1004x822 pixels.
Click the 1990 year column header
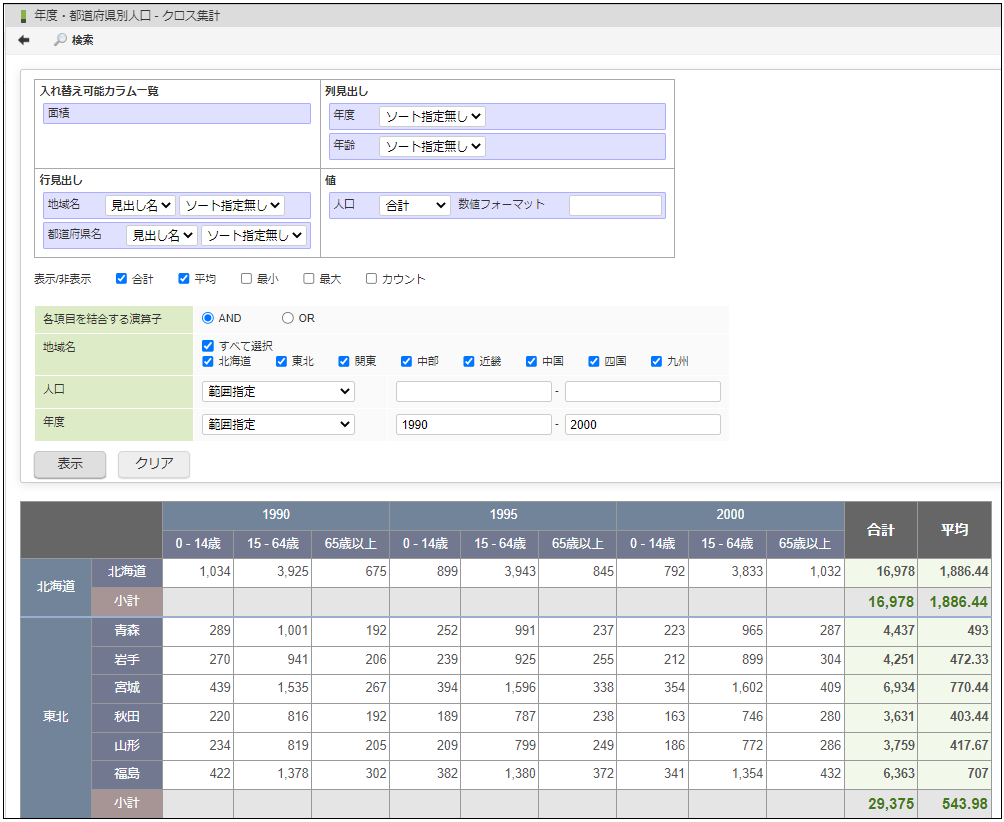click(276, 515)
